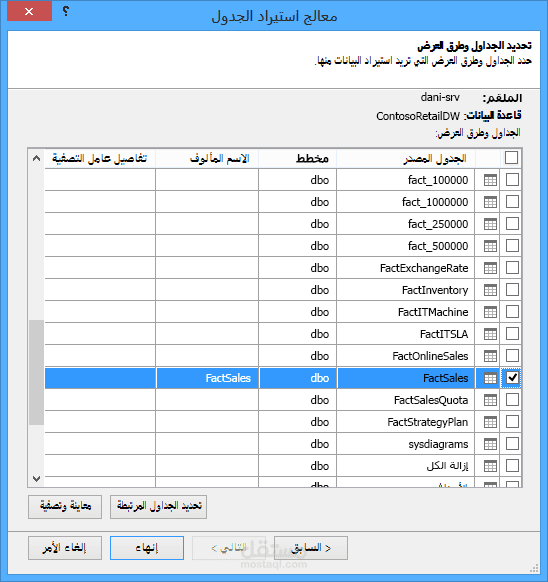The image size is (548, 582).
Task: Check the إزالة الكل row checkbox
Action: coord(512,465)
